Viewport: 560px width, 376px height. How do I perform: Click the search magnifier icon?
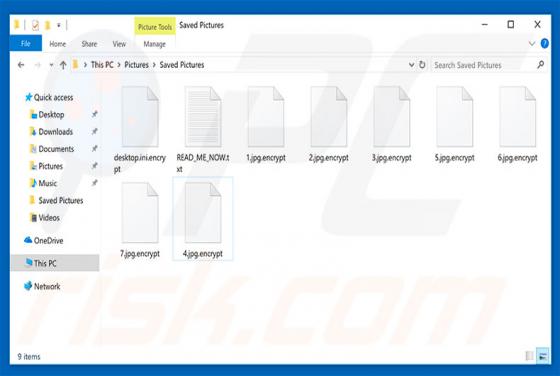pyautogui.click(x=540, y=65)
